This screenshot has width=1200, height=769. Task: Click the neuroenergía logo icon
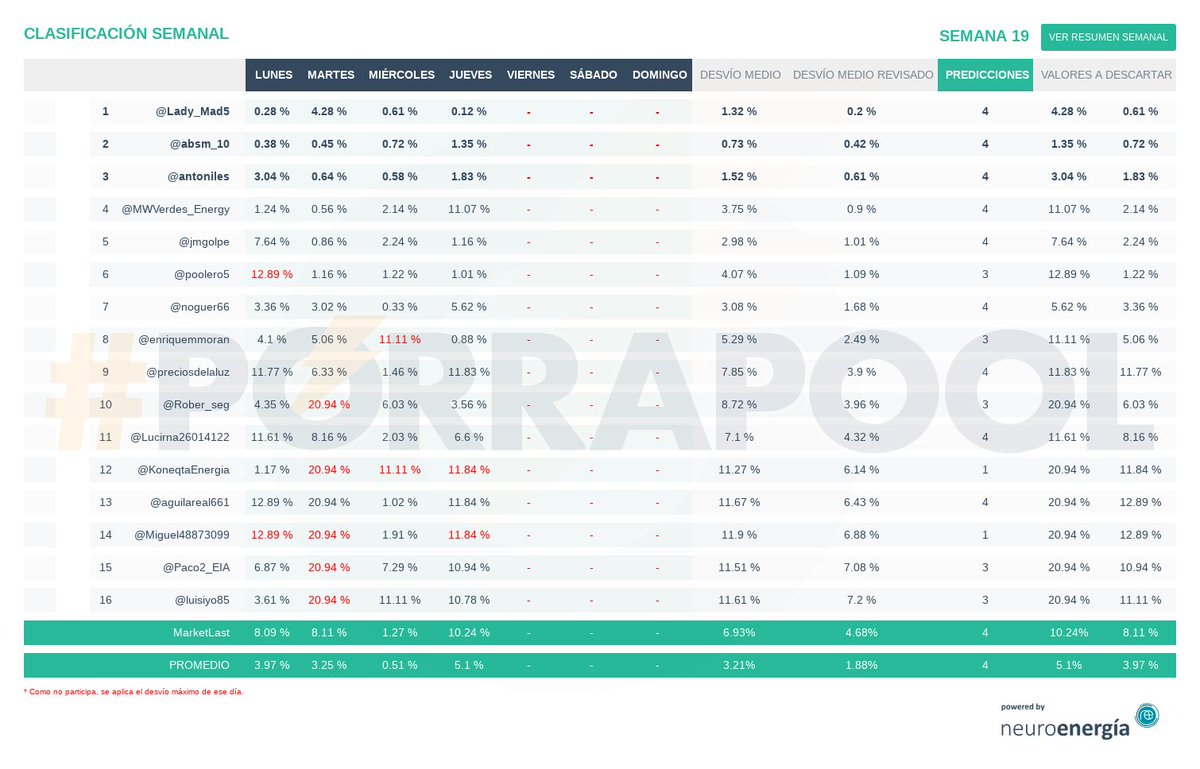(x=1147, y=716)
